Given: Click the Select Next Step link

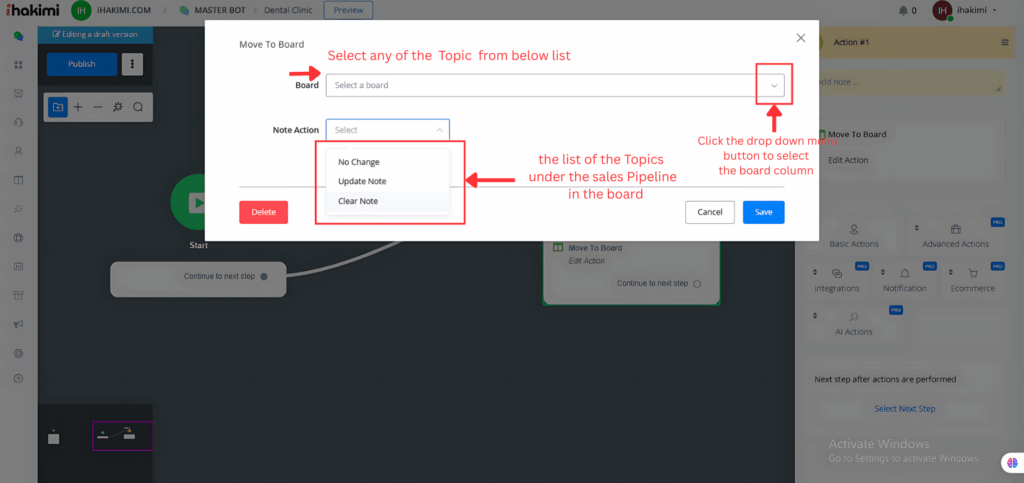Looking at the screenshot, I should 904,409.
